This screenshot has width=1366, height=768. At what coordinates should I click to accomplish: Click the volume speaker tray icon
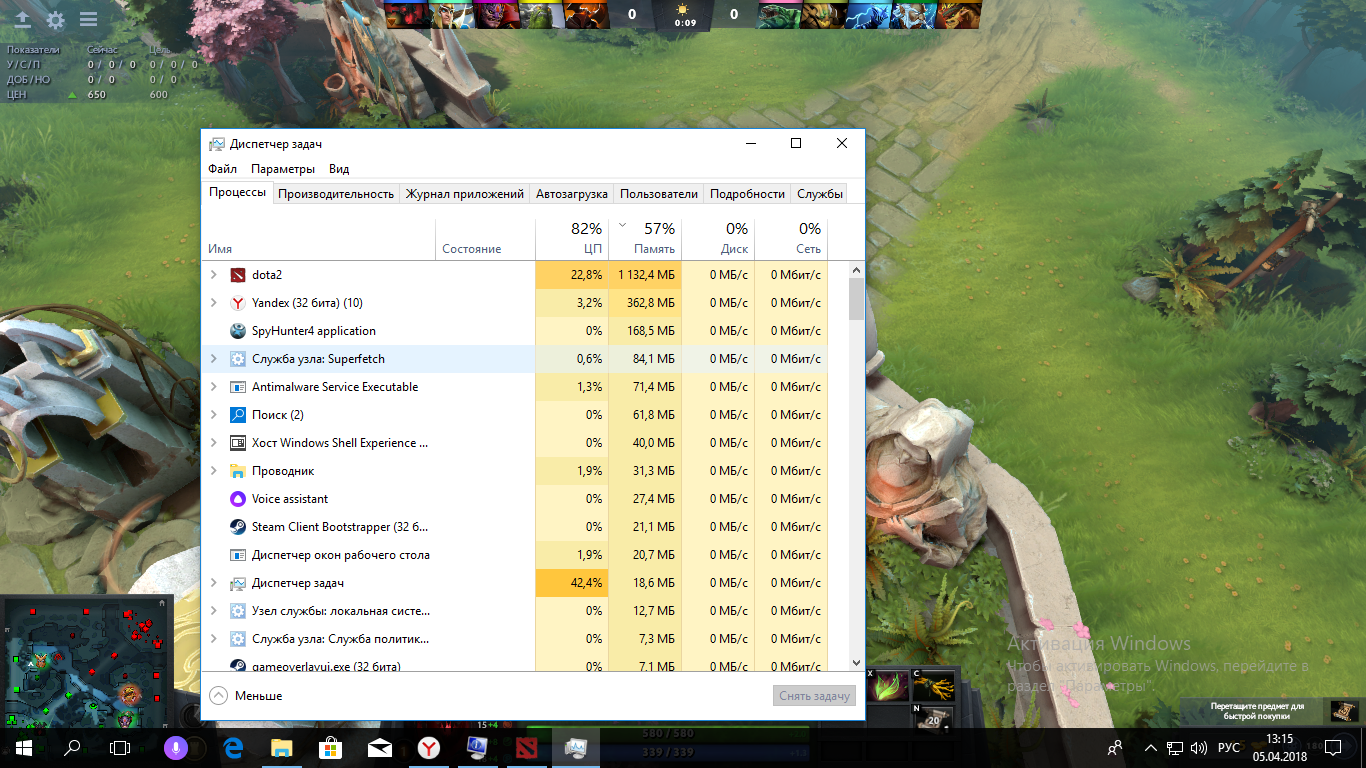pos(1199,748)
